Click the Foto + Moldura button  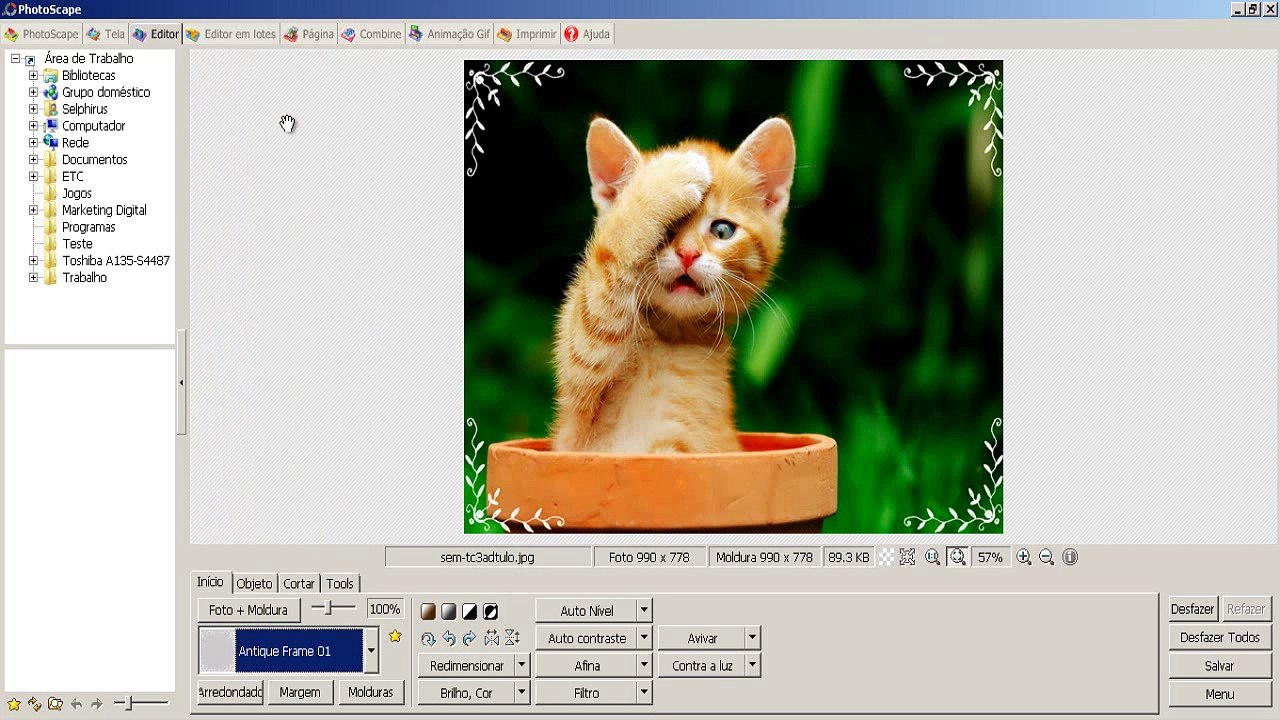(248, 610)
